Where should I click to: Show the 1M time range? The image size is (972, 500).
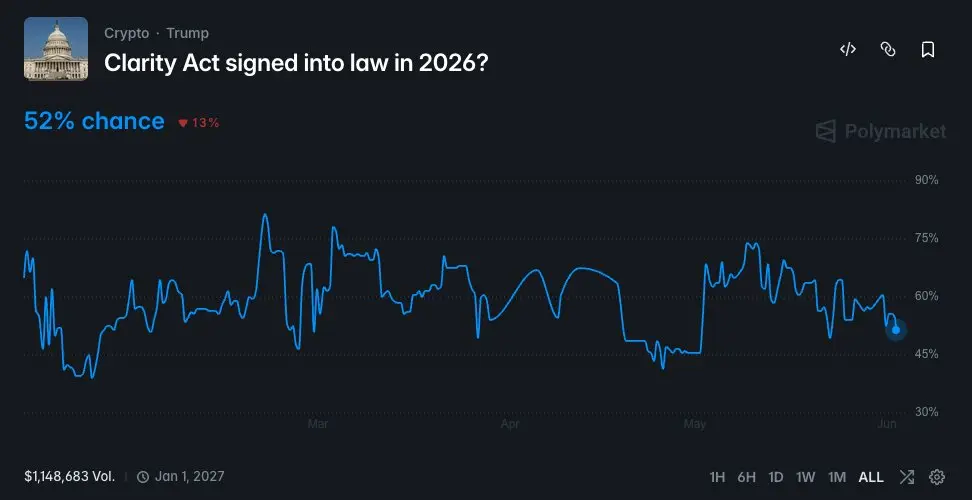click(x=837, y=476)
